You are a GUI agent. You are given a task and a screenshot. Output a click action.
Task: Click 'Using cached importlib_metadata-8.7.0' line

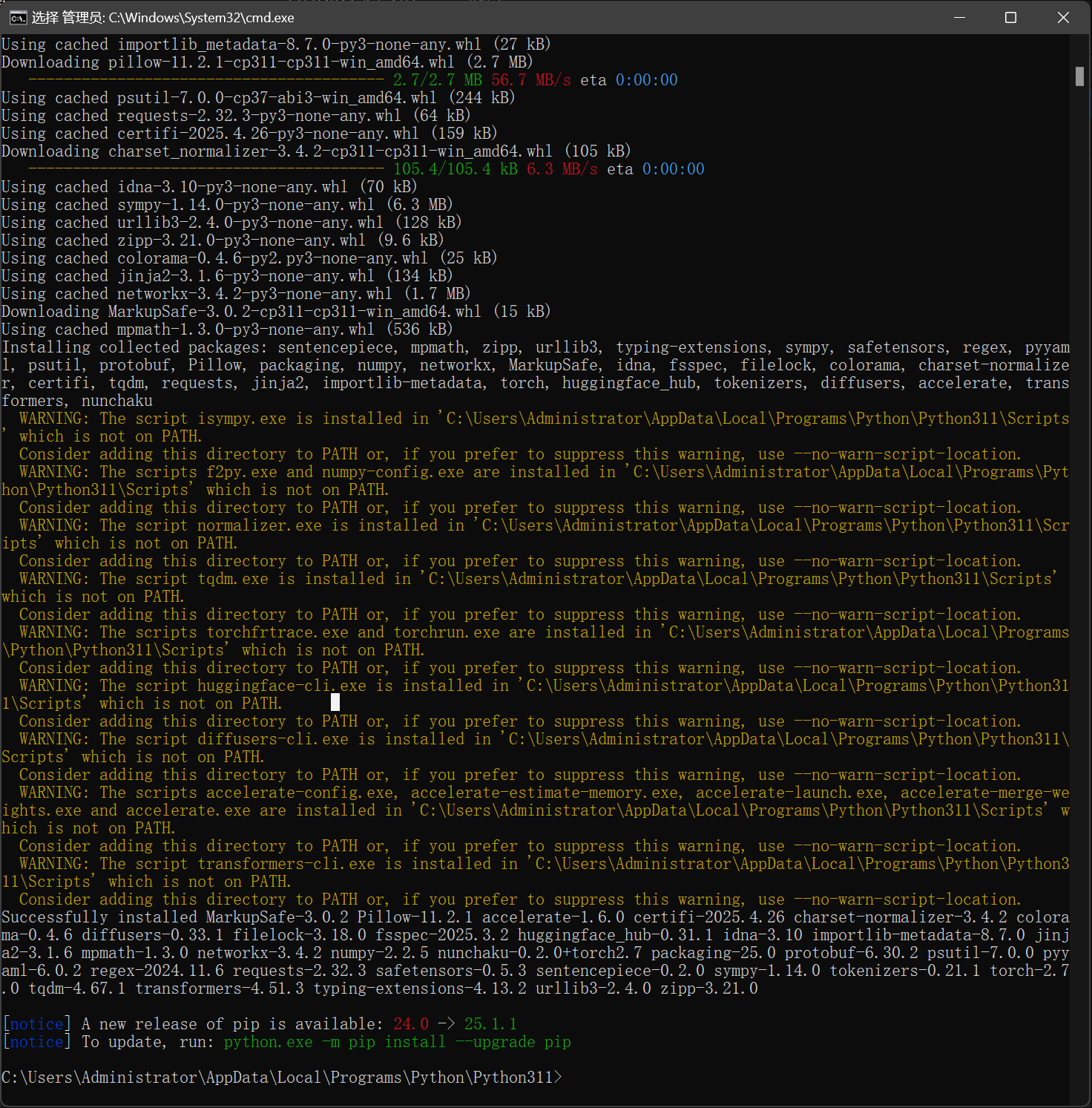click(276, 45)
